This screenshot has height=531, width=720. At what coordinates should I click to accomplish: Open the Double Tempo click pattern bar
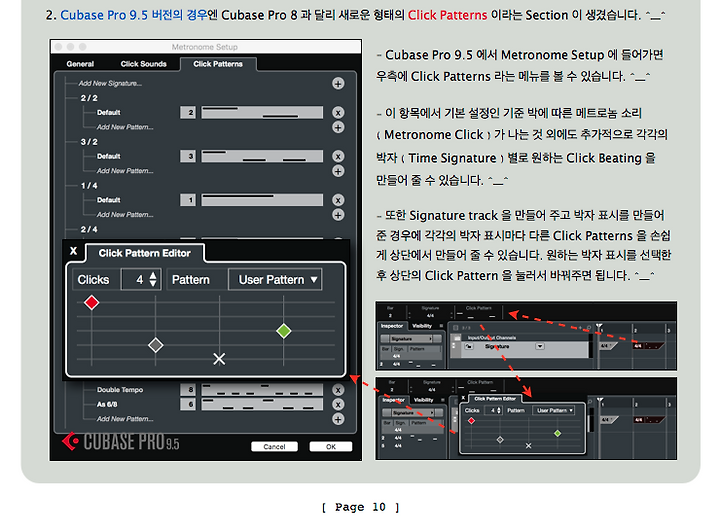click(x=262, y=390)
